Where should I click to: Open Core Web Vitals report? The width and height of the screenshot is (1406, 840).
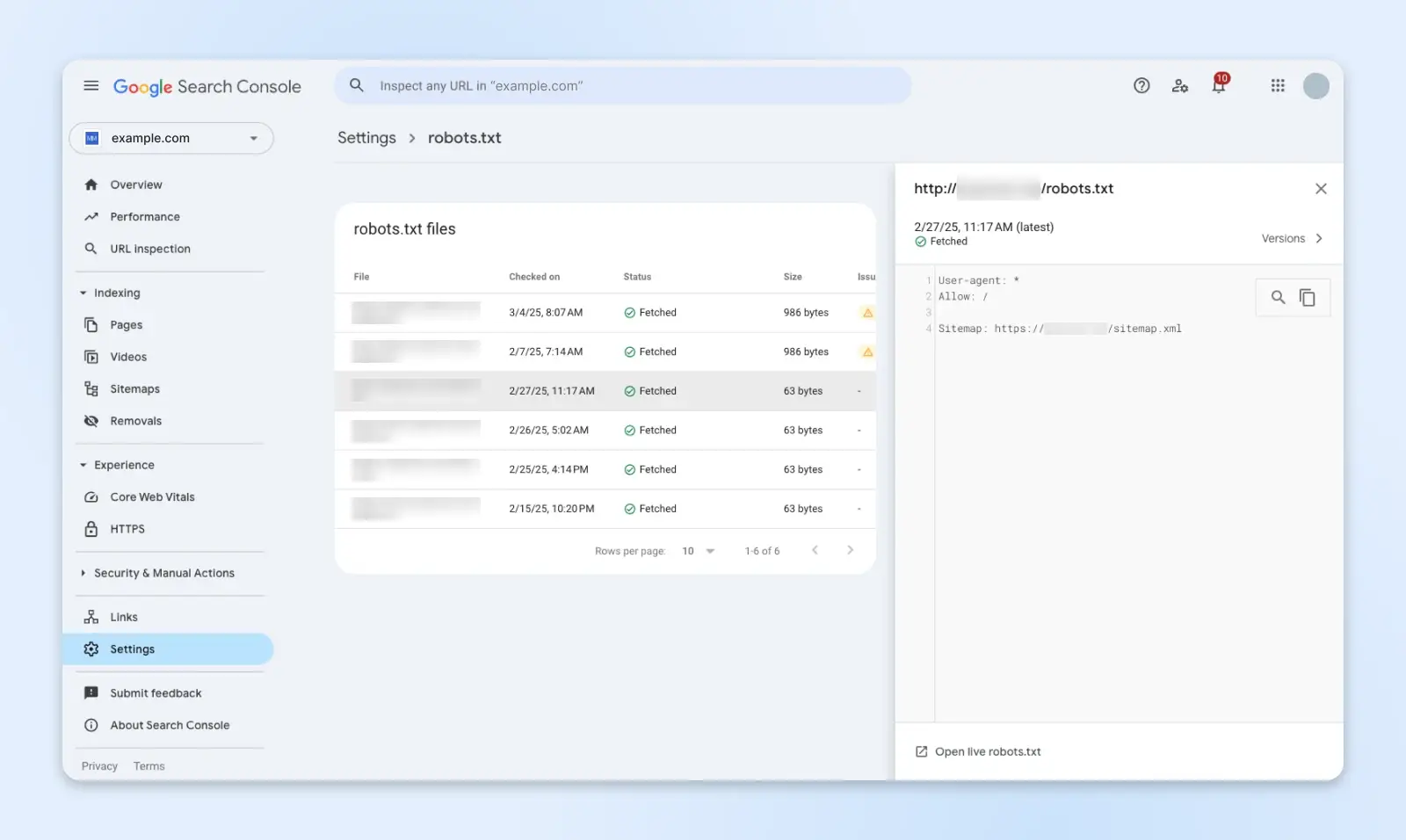[152, 497]
